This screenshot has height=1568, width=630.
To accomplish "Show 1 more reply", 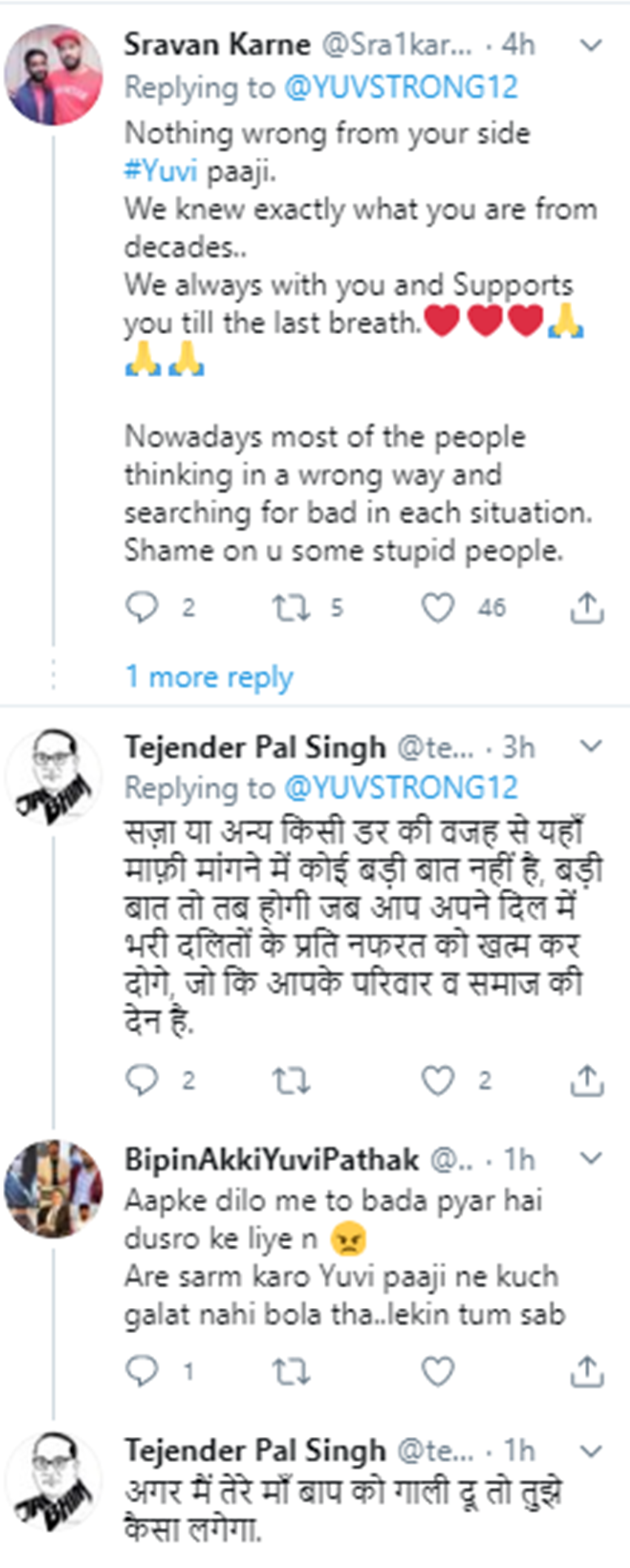I will tap(209, 677).
